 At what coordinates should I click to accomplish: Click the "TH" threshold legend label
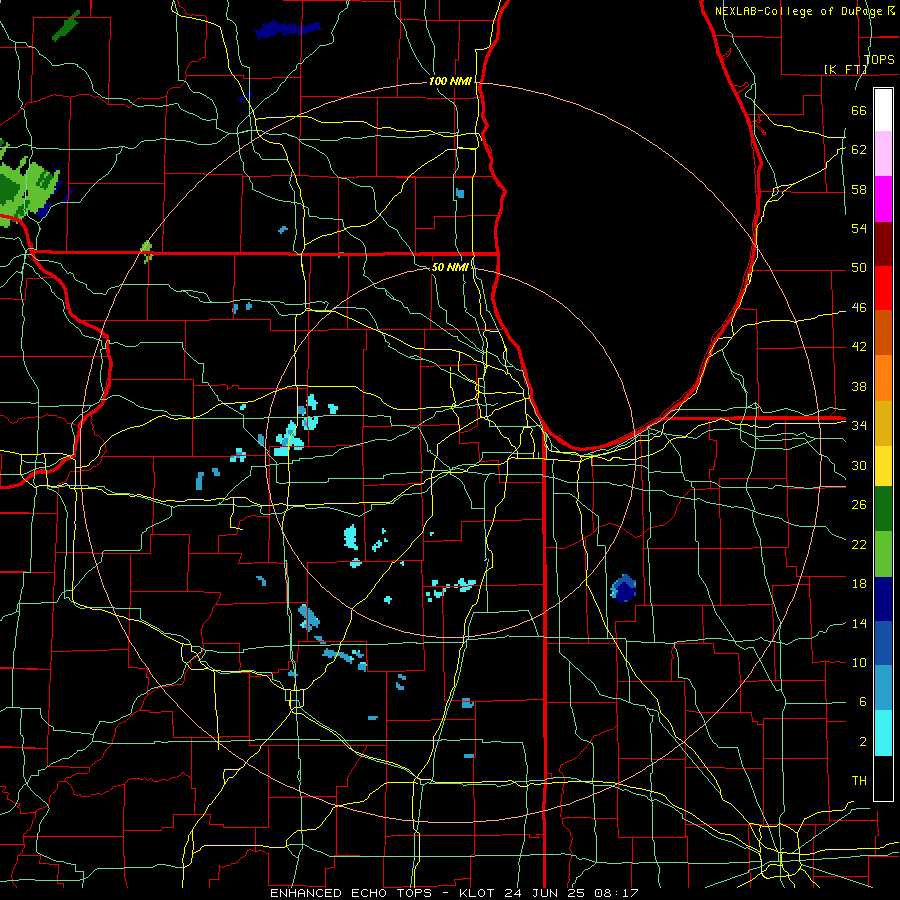point(859,781)
